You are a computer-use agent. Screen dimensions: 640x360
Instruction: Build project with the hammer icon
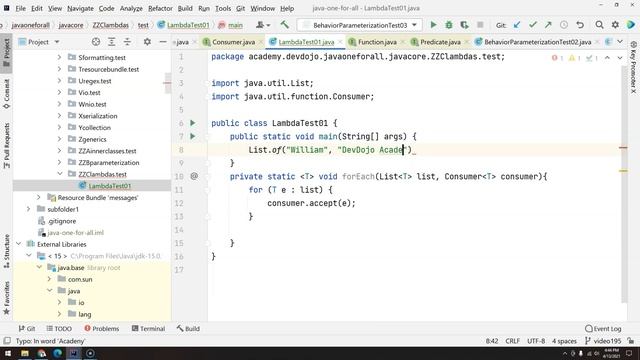pos(284,25)
